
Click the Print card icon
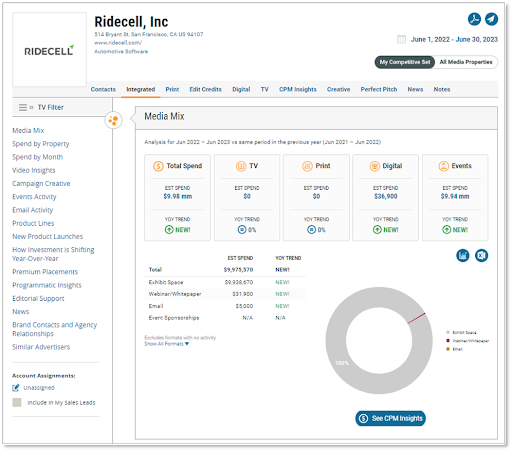pos(307,166)
